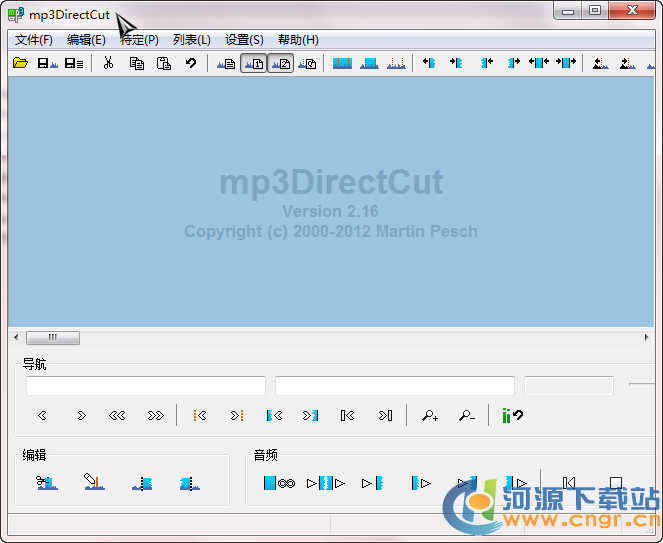Click the single step forward arrow
Screen dimensions: 663x543
[x=81, y=416]
